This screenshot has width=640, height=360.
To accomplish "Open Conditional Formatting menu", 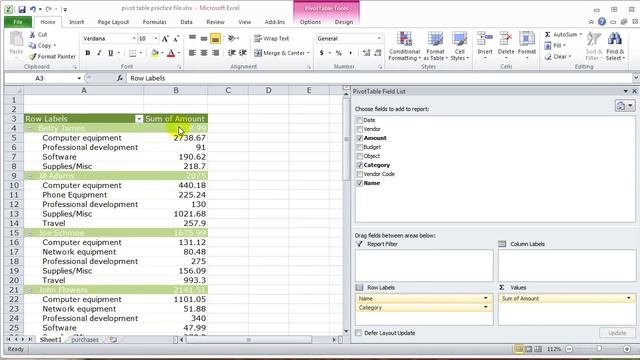I will tap(404, 46).
